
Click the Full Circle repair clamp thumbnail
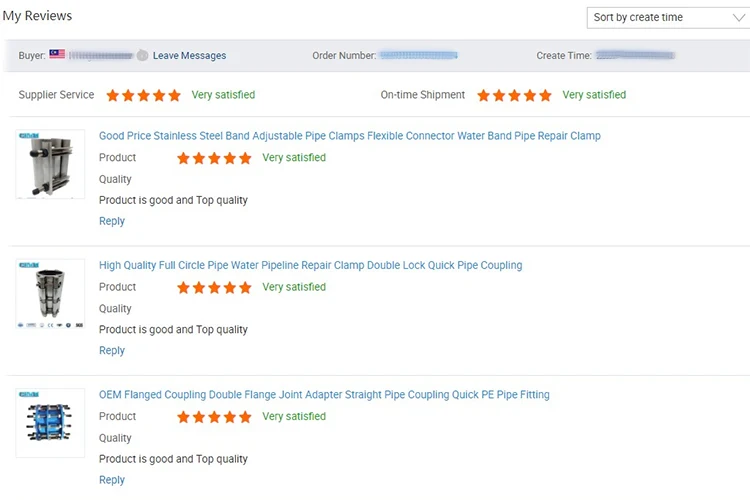[51, 294]
